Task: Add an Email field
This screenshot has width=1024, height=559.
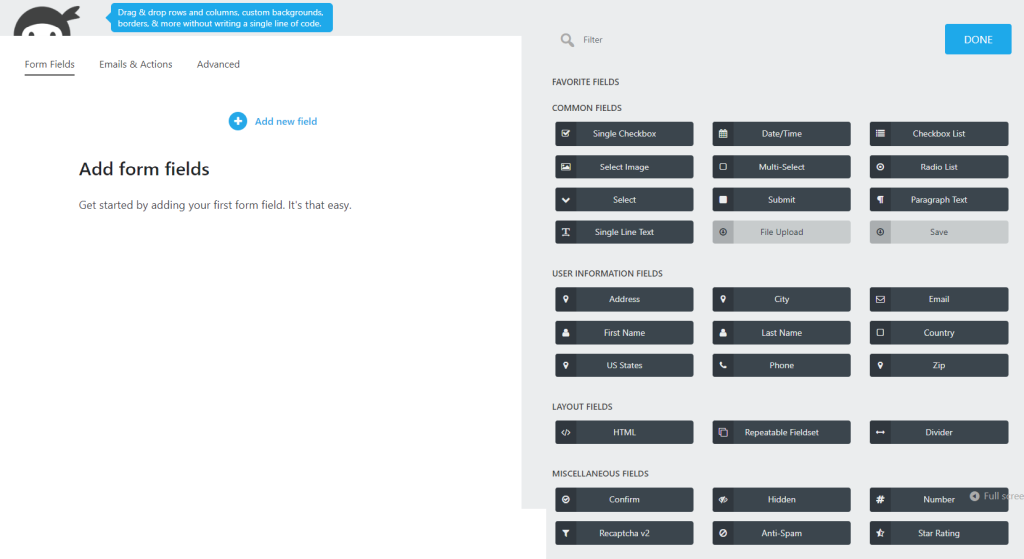Action: 939,299
